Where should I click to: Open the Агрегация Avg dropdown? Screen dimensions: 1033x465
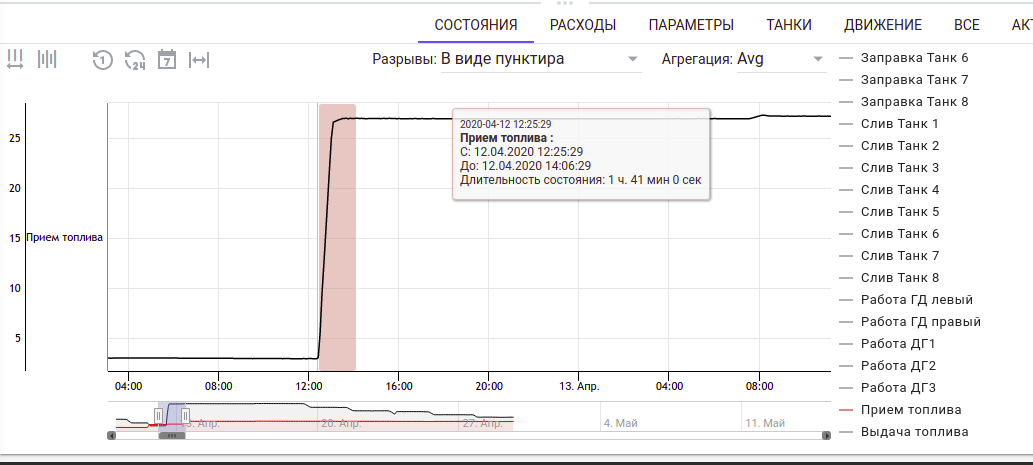pos(778,59)
